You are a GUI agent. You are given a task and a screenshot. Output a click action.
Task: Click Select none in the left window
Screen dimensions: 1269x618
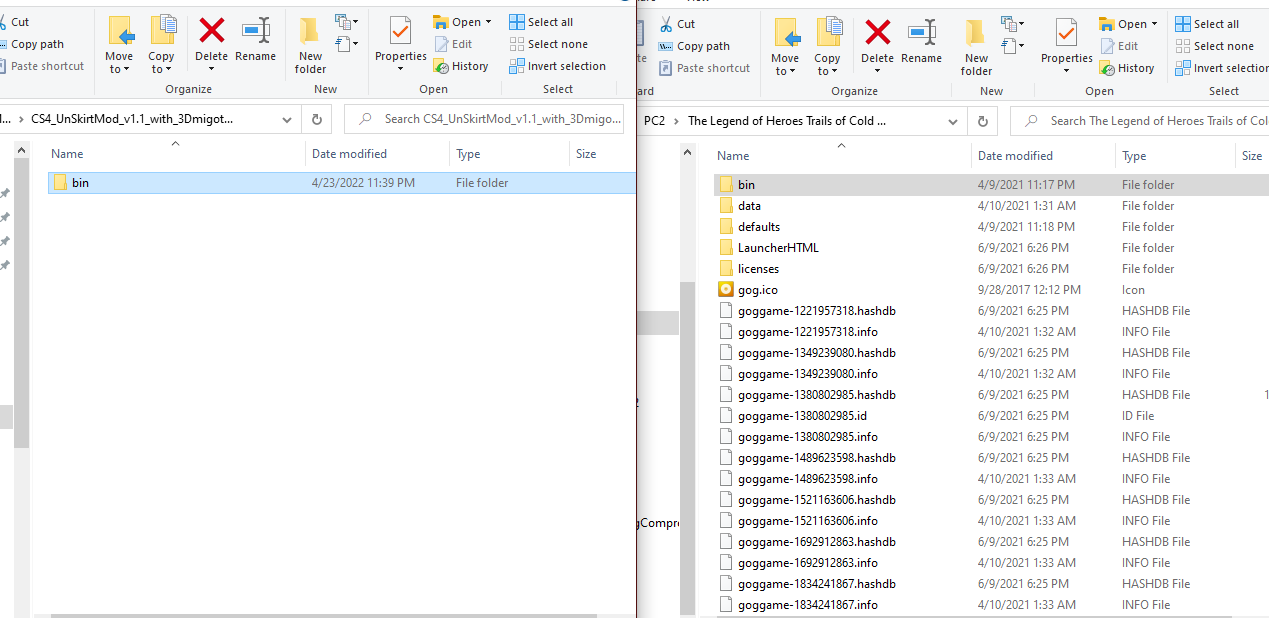548,44
